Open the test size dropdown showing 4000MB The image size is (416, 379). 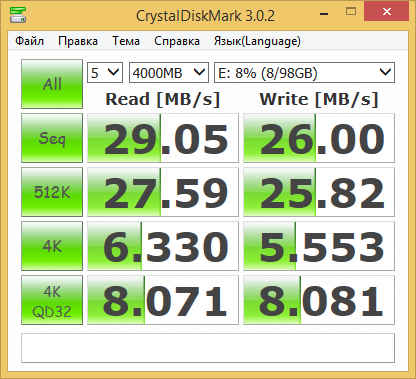169,72
